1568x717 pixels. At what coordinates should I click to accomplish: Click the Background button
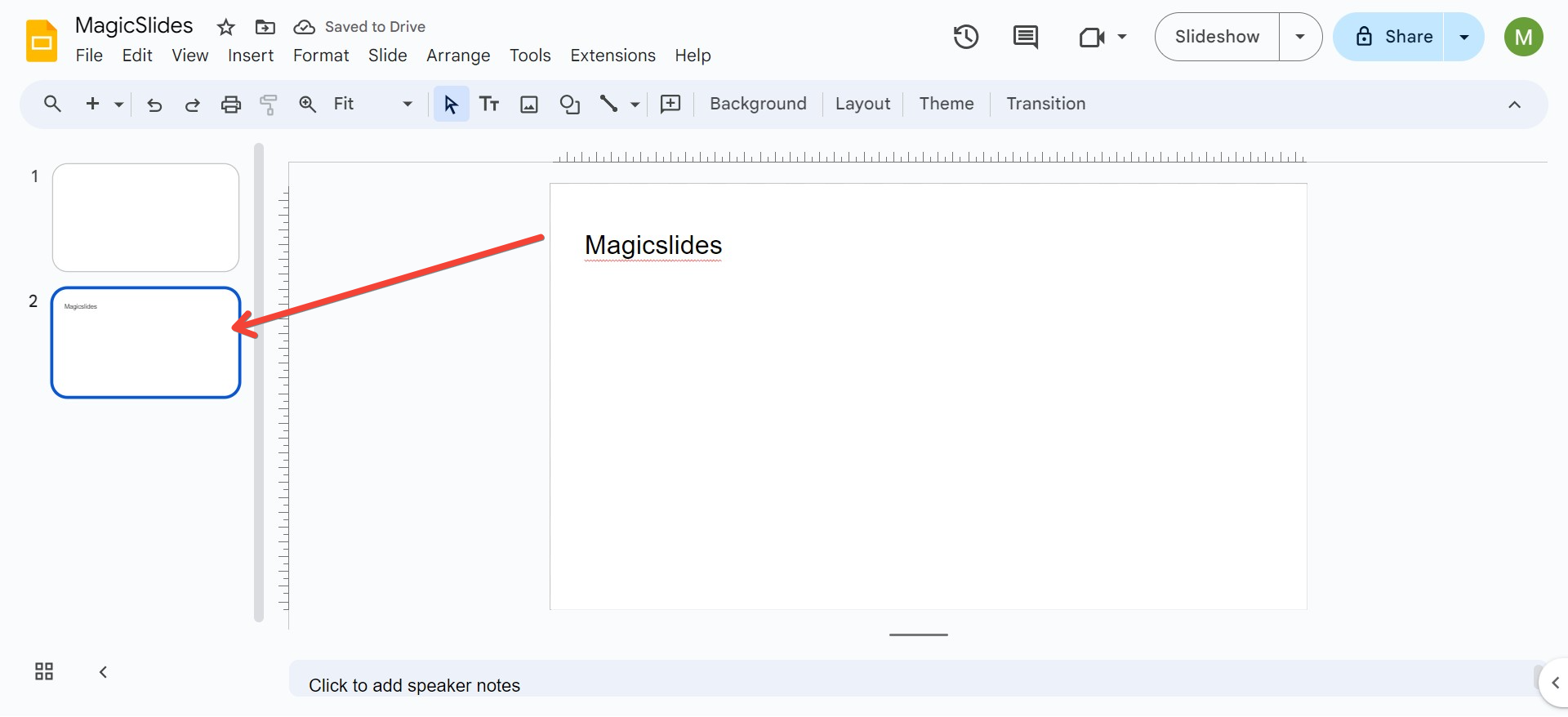click(x=758, y=104)
